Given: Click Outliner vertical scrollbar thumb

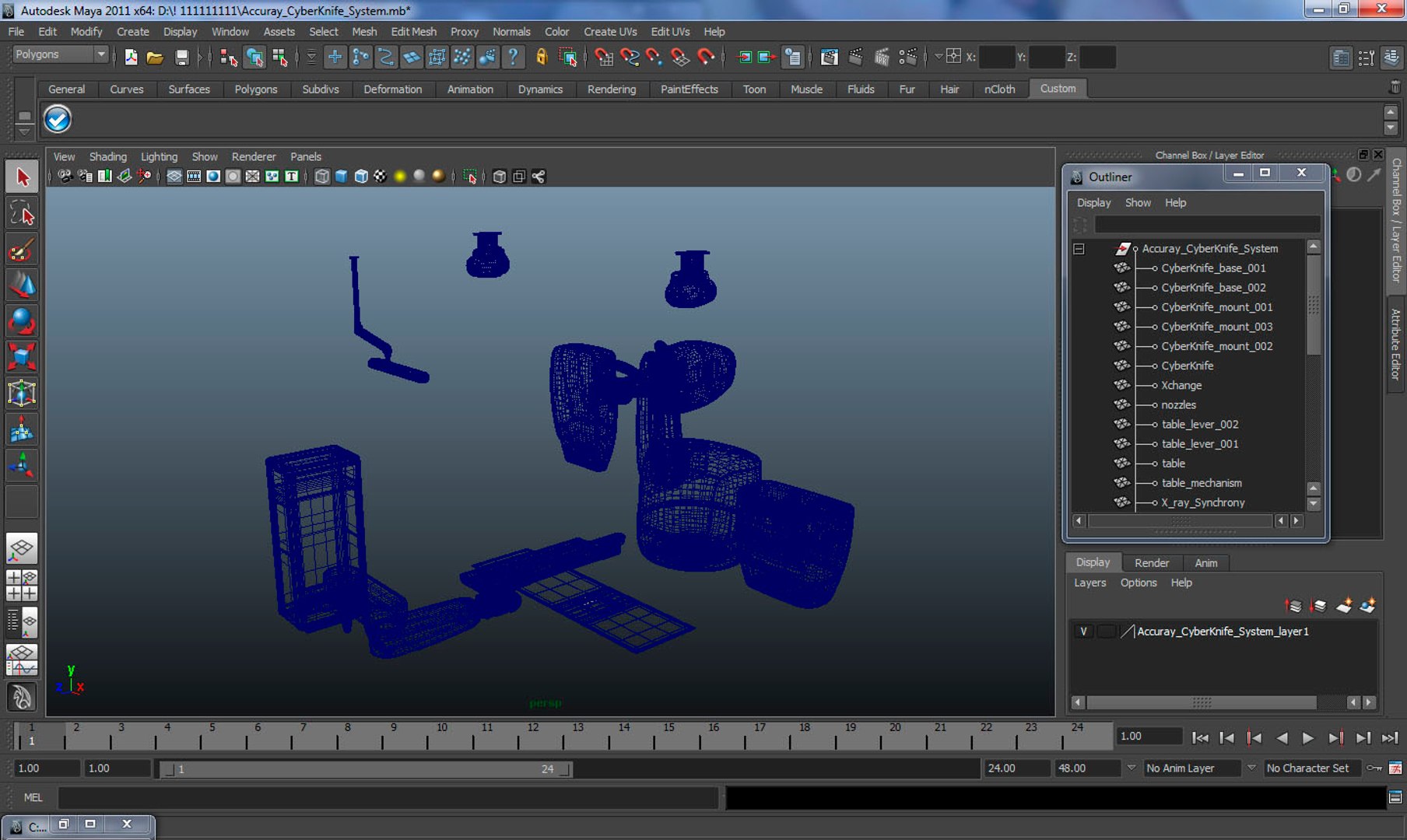Looking at the screenshot, I should [1314, 304].
